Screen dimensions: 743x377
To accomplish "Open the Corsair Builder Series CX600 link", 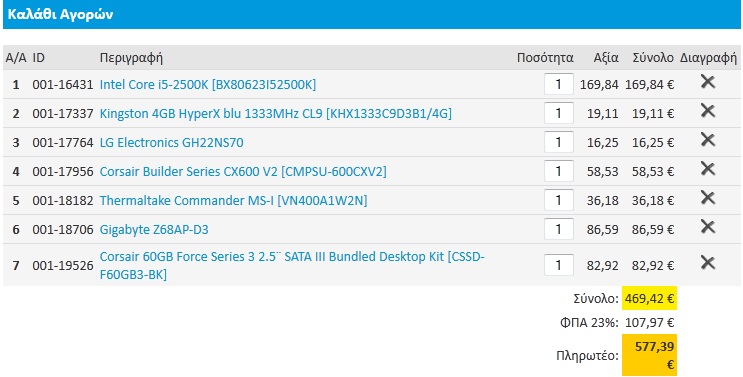I will [243, 171].
